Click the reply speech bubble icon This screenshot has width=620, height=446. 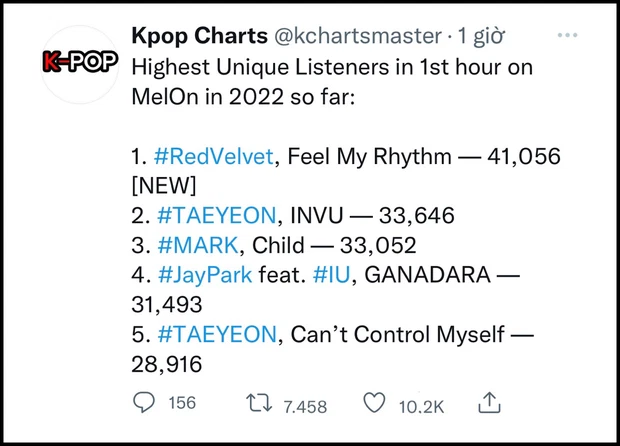(x=144, y=403)
